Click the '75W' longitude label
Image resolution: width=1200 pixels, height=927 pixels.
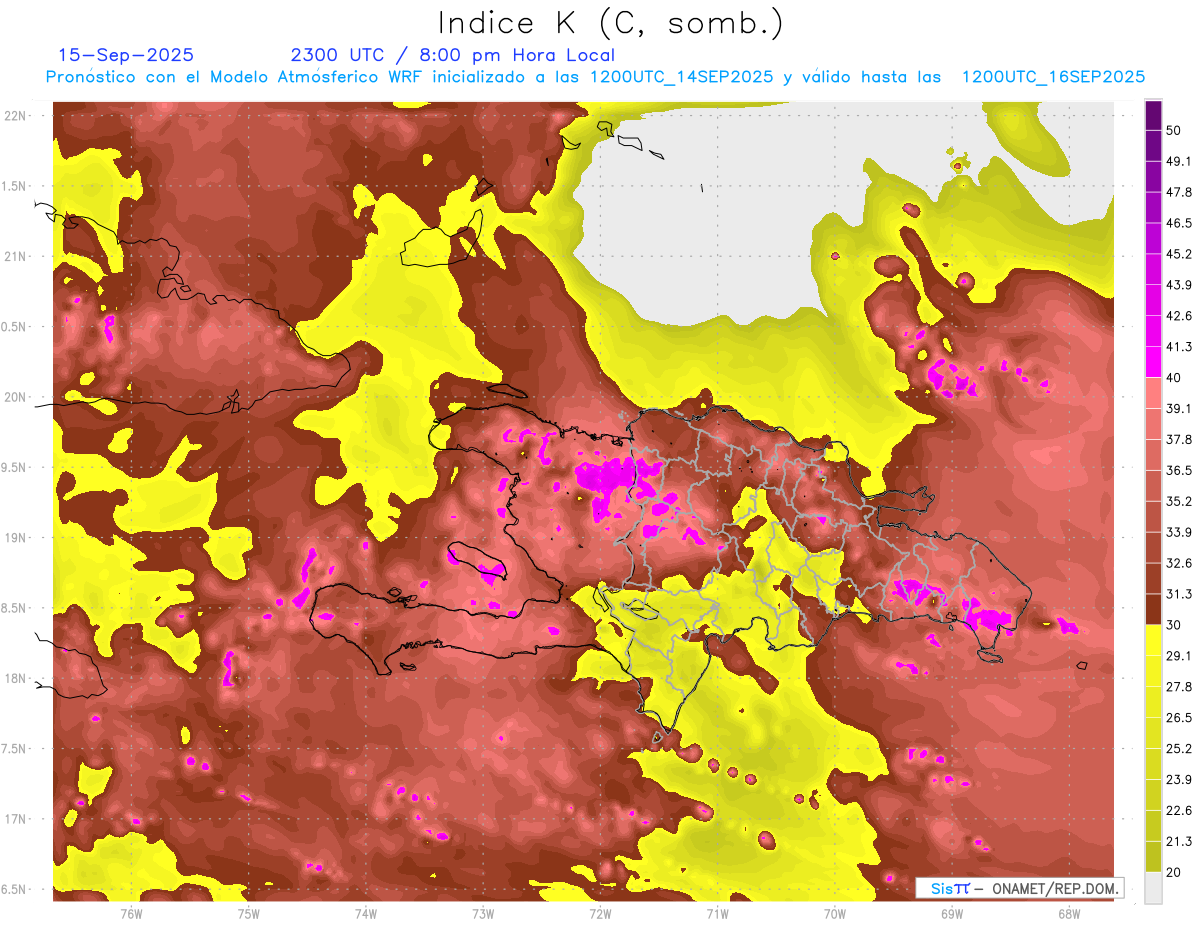click(x=249, y=914)
